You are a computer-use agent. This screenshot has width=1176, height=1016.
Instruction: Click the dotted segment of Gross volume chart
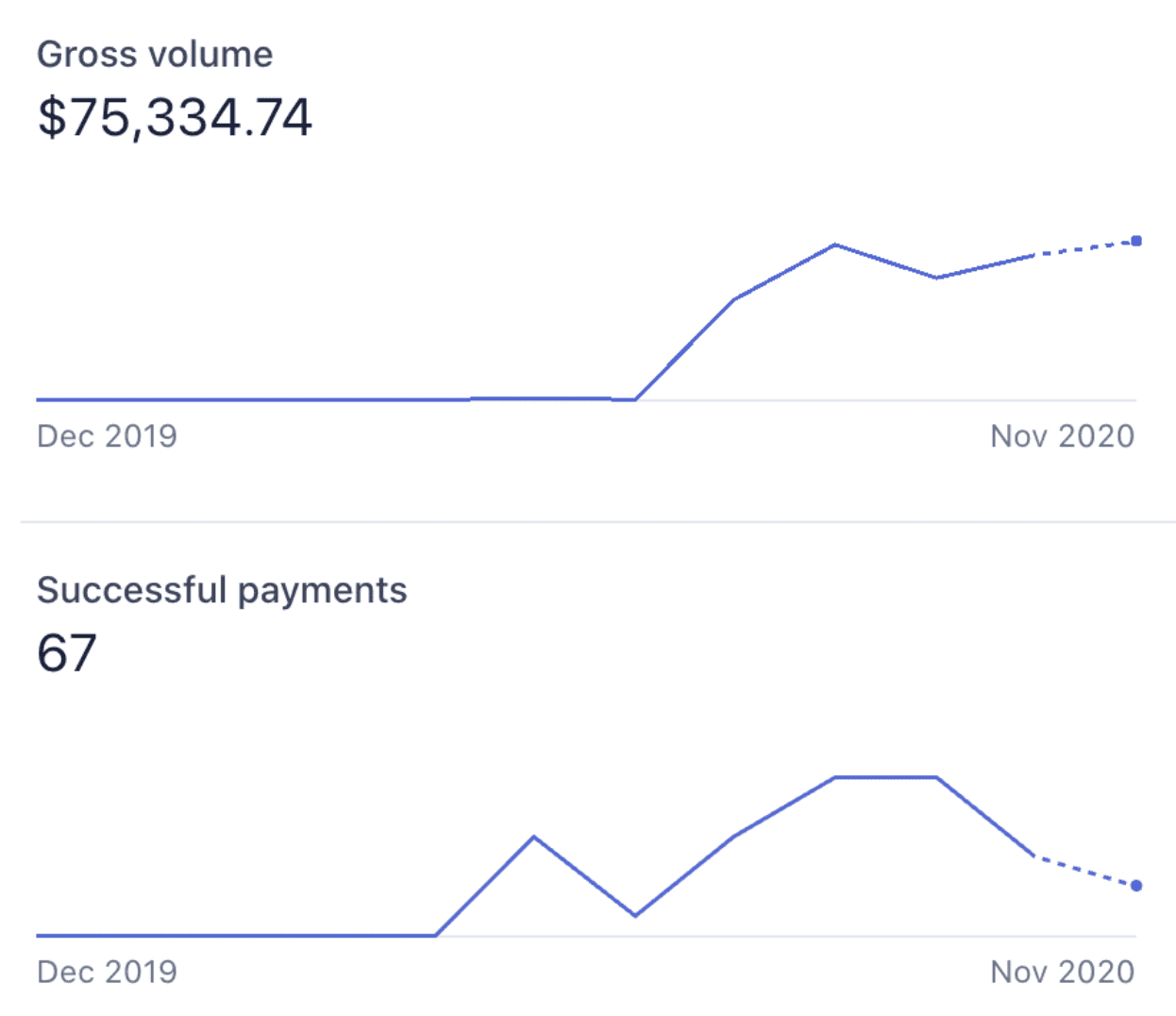click(x=1085, y=248)
